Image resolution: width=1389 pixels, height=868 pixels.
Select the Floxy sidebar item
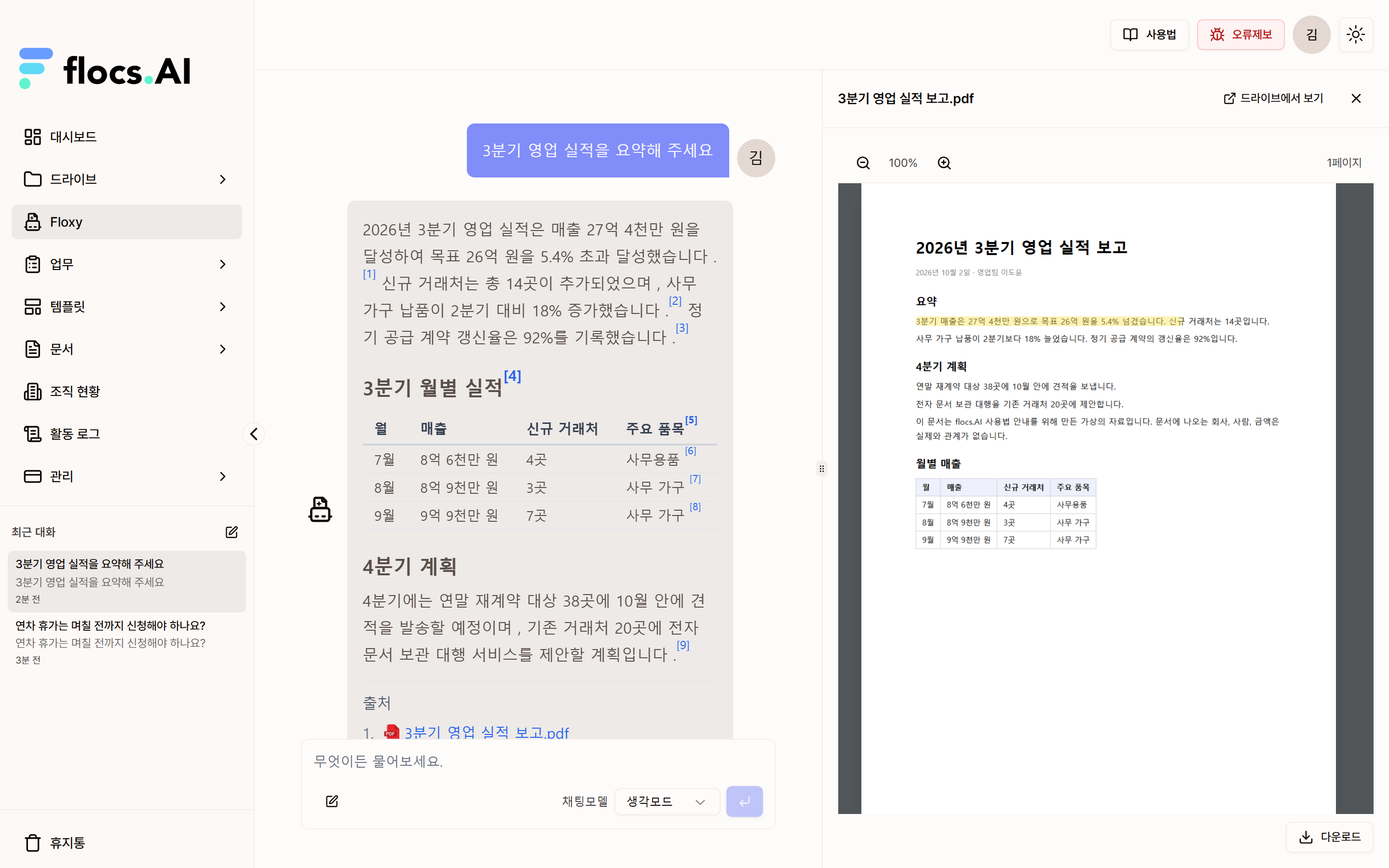[126, 222]
